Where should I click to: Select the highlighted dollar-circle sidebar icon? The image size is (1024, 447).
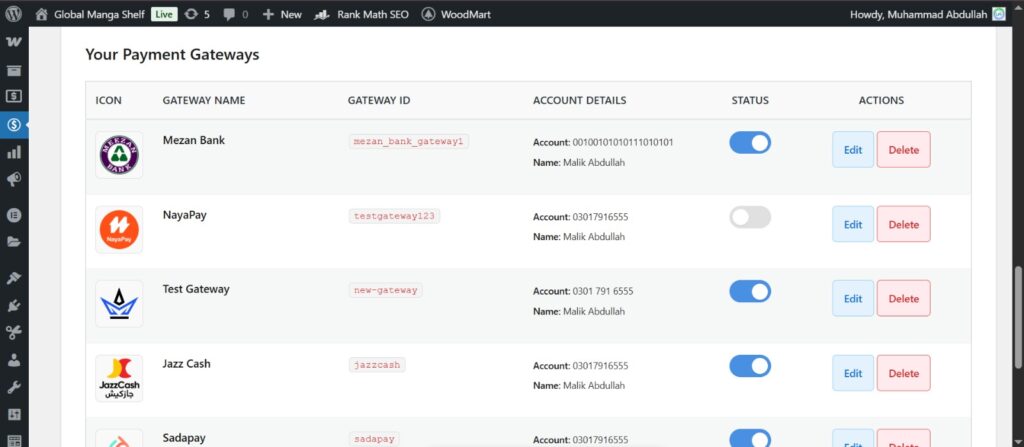point(14,124)
